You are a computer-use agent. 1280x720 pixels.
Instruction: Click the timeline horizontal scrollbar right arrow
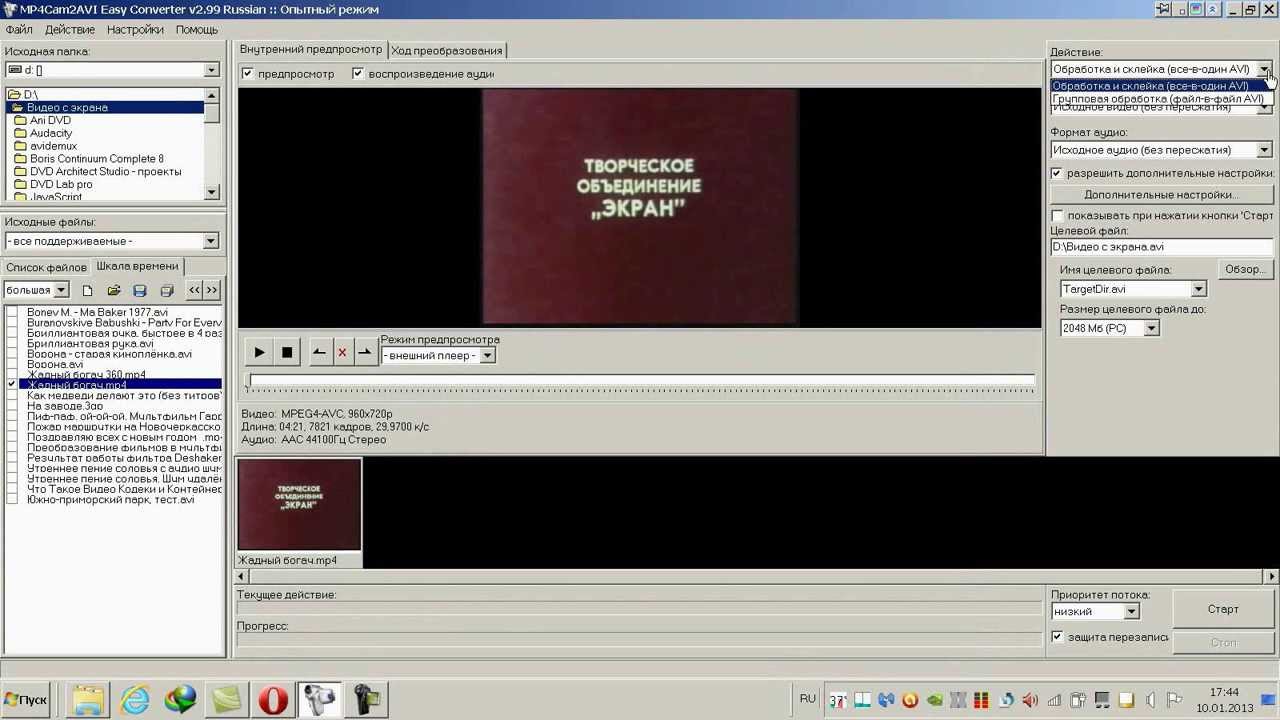click(x=1272, y=576)
